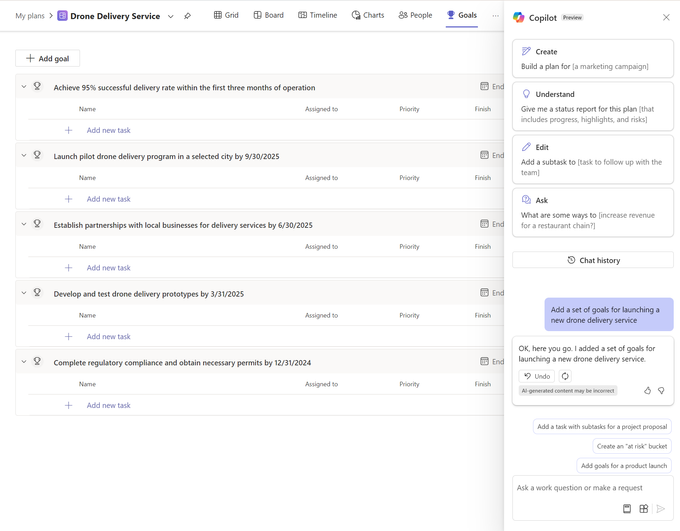Select the Create prompt card

pos(593,59)
